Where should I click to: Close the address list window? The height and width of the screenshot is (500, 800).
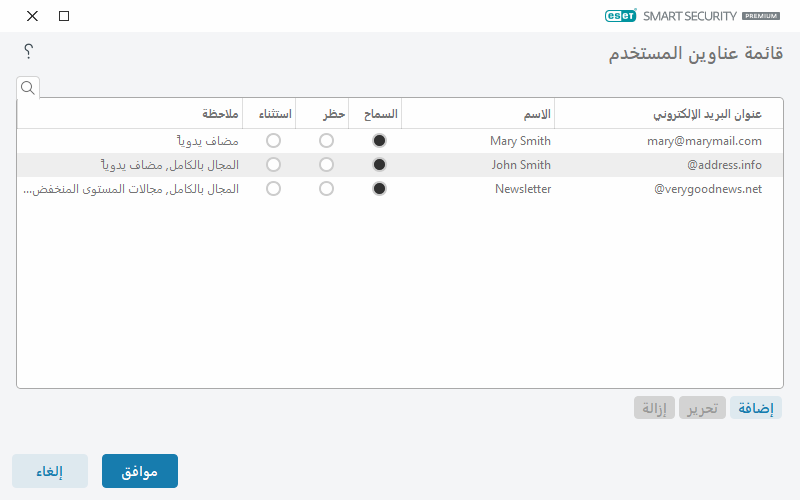[33, 16]
